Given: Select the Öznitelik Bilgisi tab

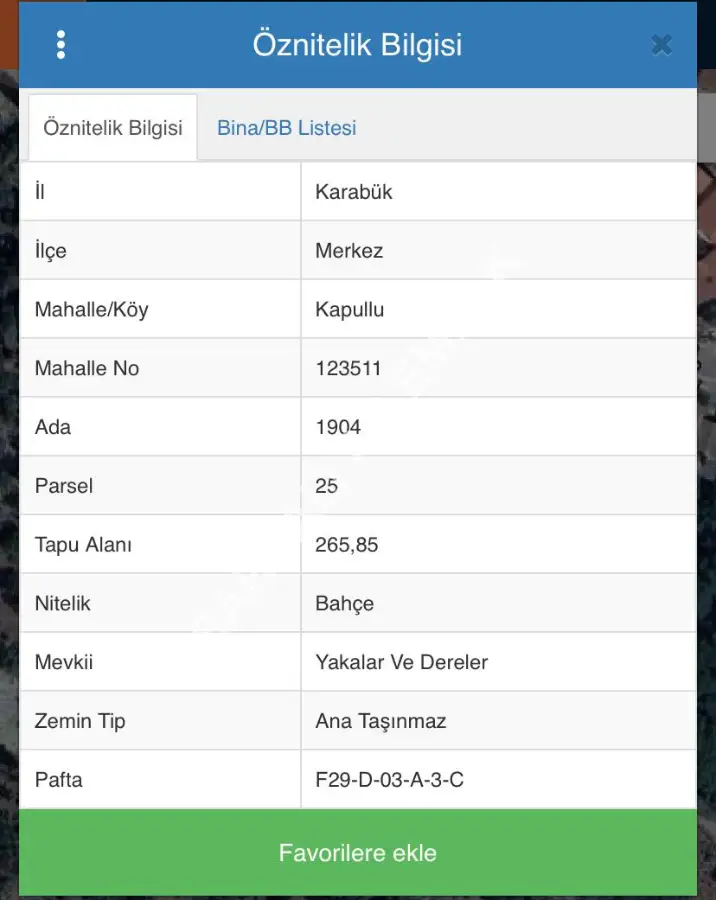Looking at the screenshot, I should pyautogui.click(x=112, y=128).
